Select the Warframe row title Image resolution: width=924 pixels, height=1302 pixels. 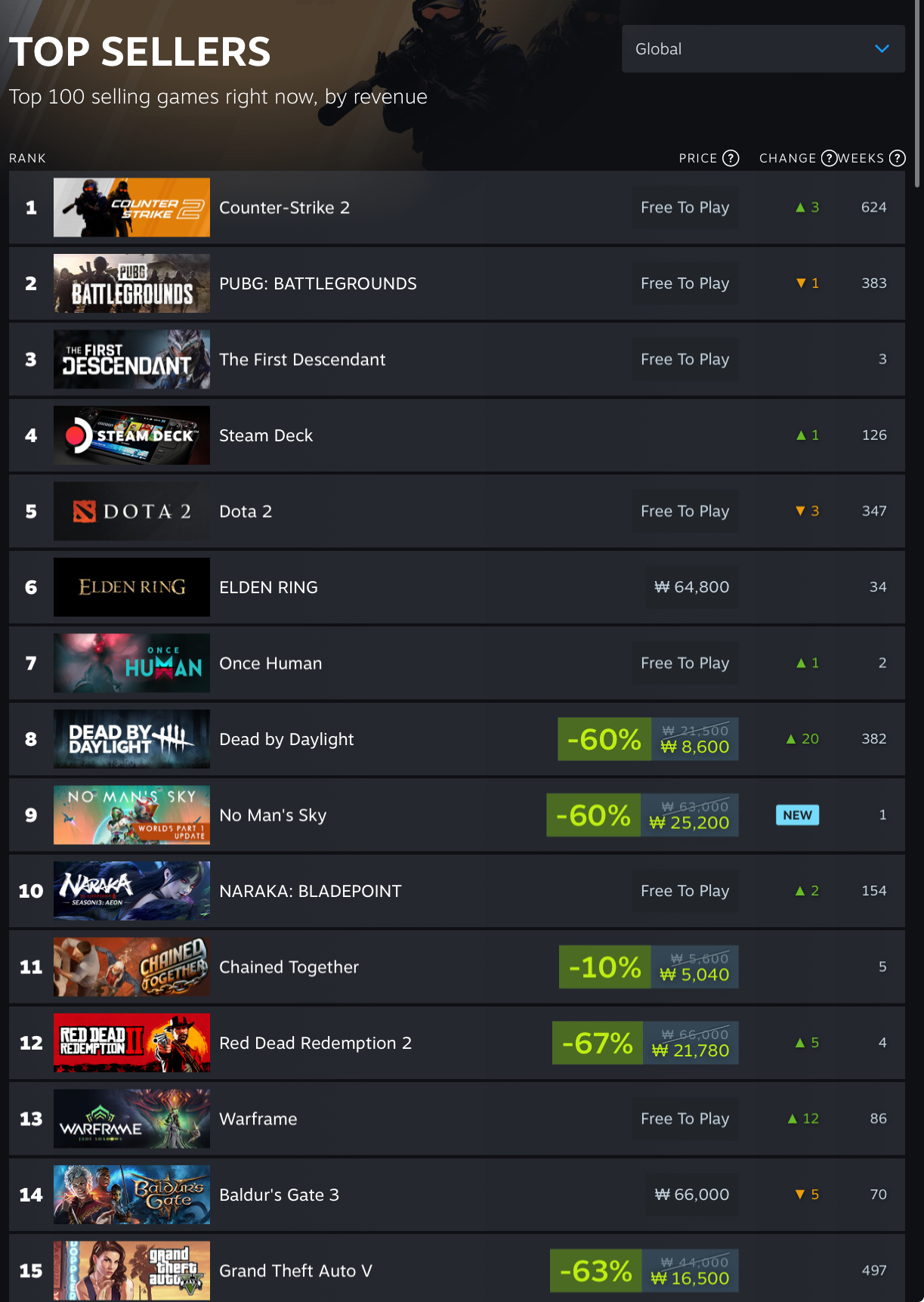(x=258, y=1119)
